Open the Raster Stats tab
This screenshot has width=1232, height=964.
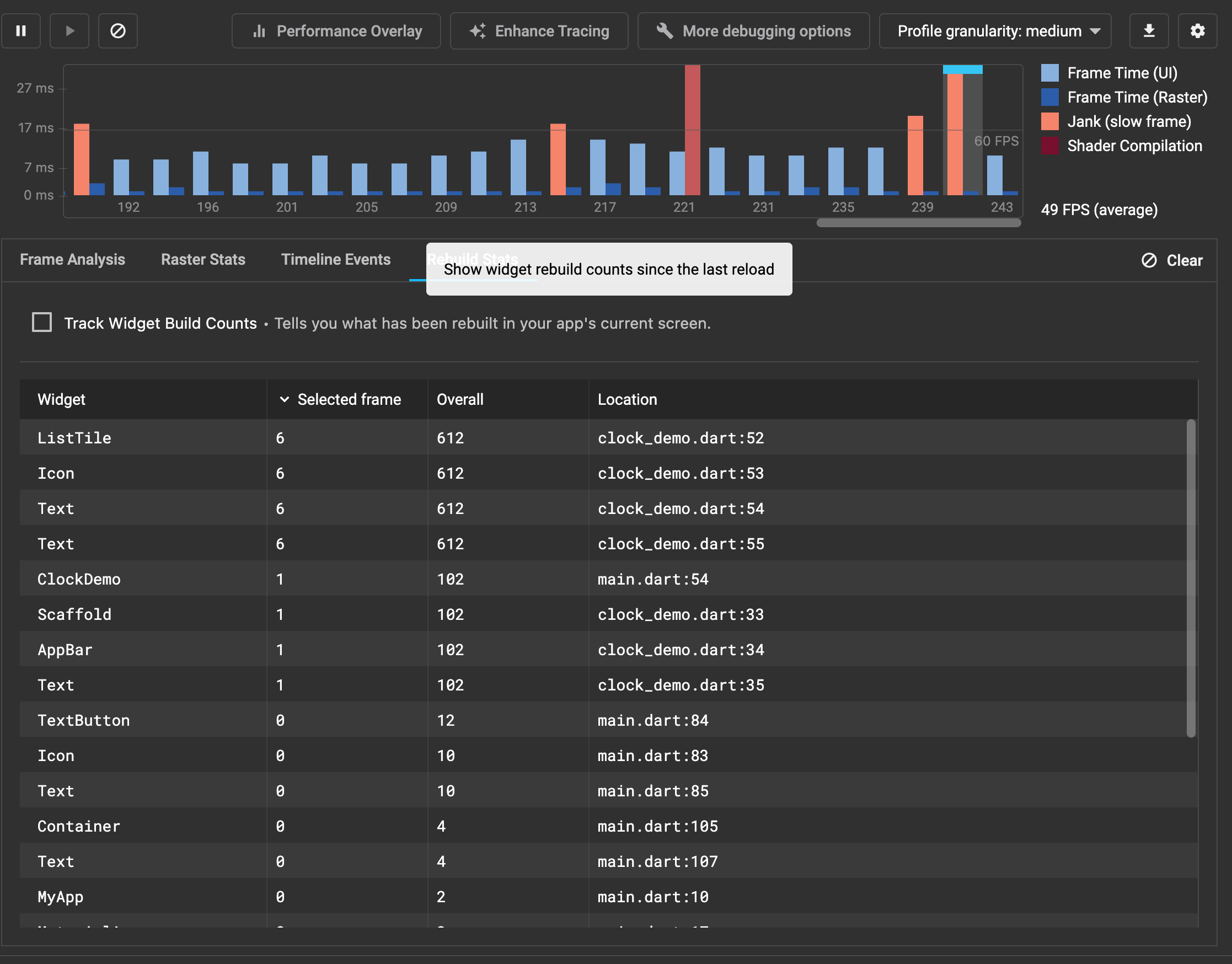coord(203,260)
